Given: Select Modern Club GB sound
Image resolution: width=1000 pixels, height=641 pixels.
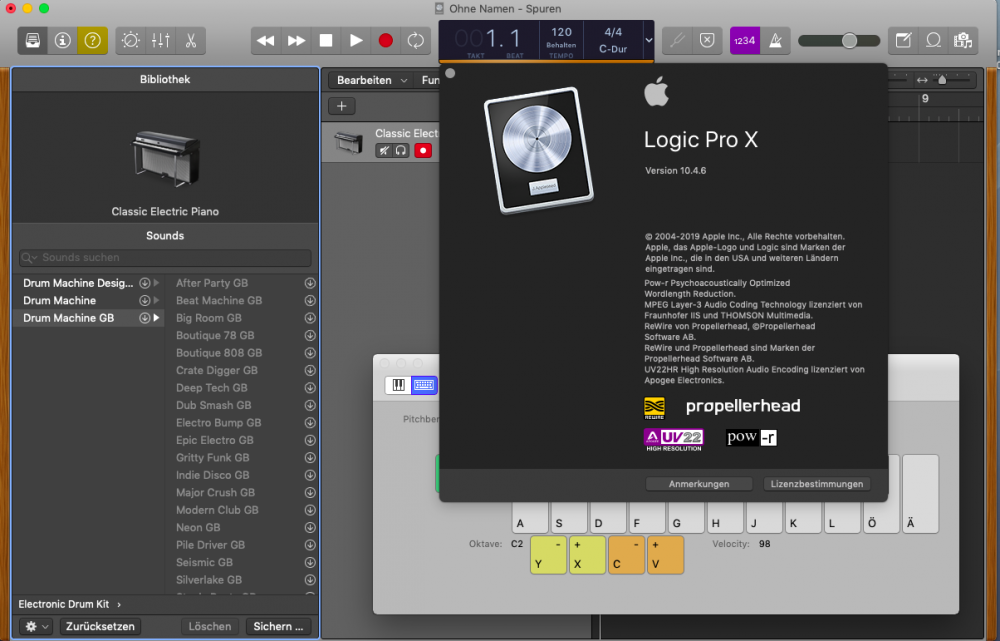Looking at the screenshot, I should pyautogui.click(x=217, y=510).
